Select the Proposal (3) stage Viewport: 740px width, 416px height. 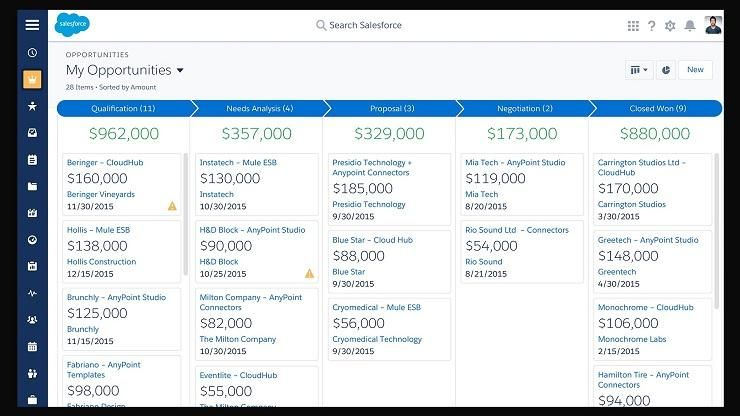pos(392,108)
